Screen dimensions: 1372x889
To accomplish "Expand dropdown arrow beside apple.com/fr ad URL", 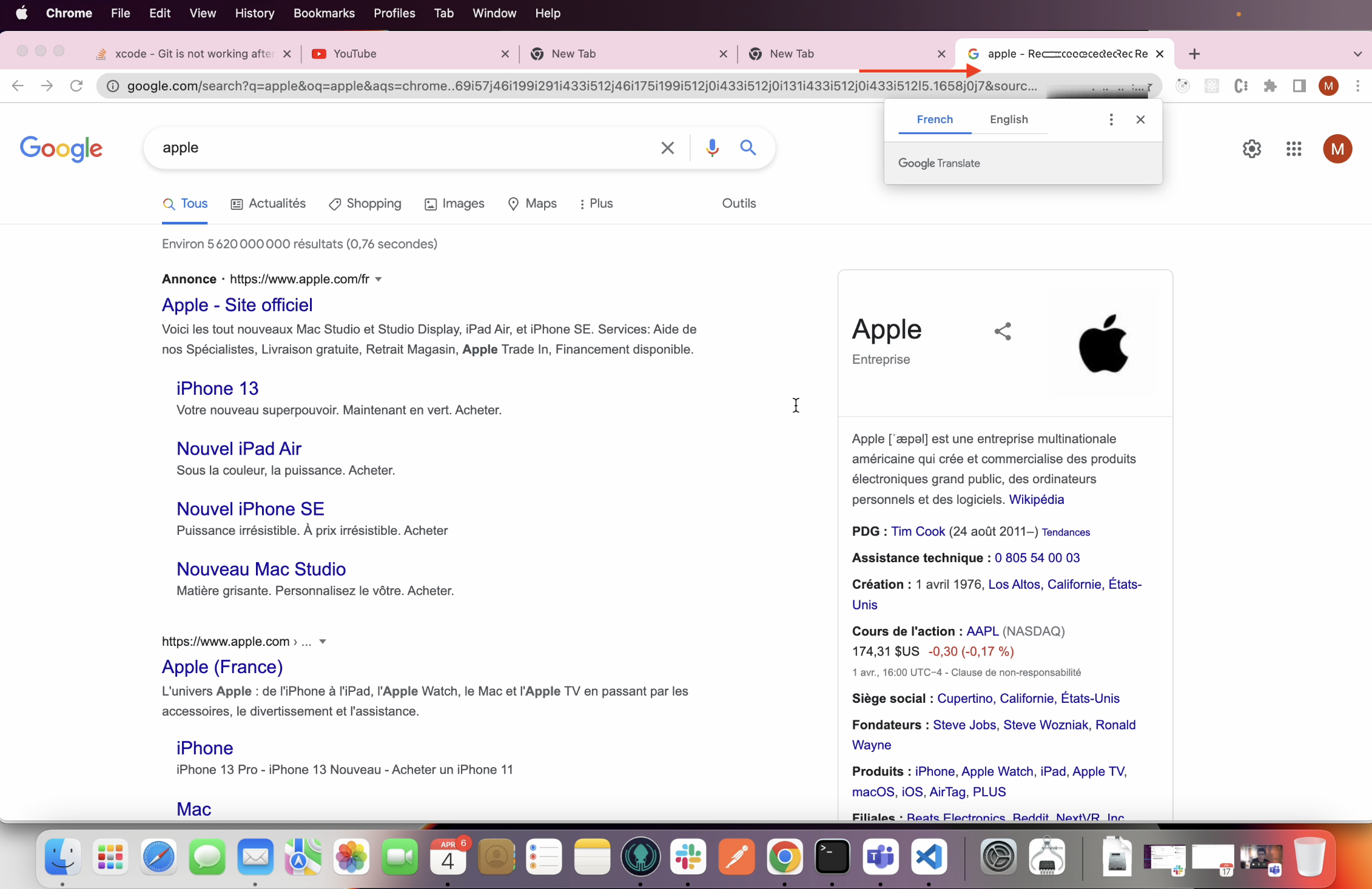I will tap(378, 279).
